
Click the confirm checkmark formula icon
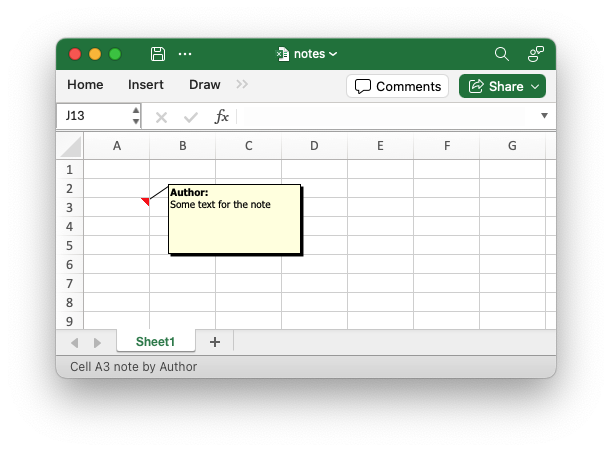[x=190, y=117]
